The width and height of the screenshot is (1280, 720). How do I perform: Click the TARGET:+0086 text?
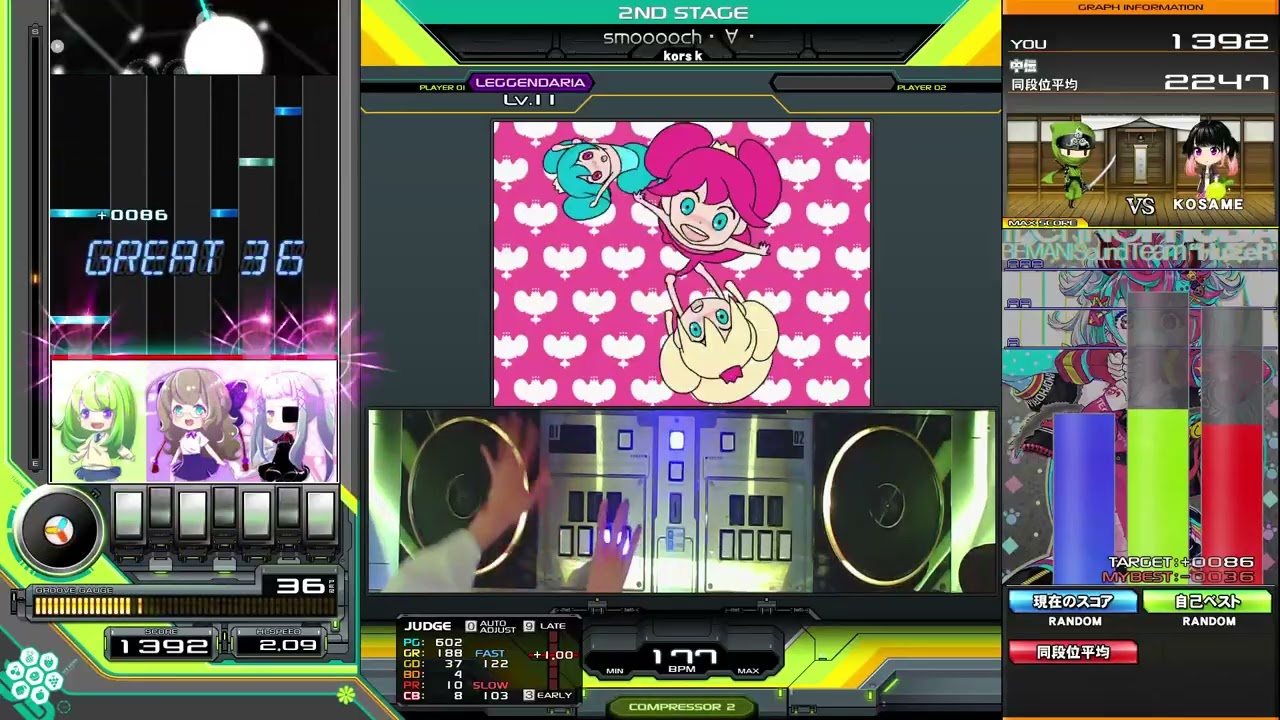tap(1181, 563)
